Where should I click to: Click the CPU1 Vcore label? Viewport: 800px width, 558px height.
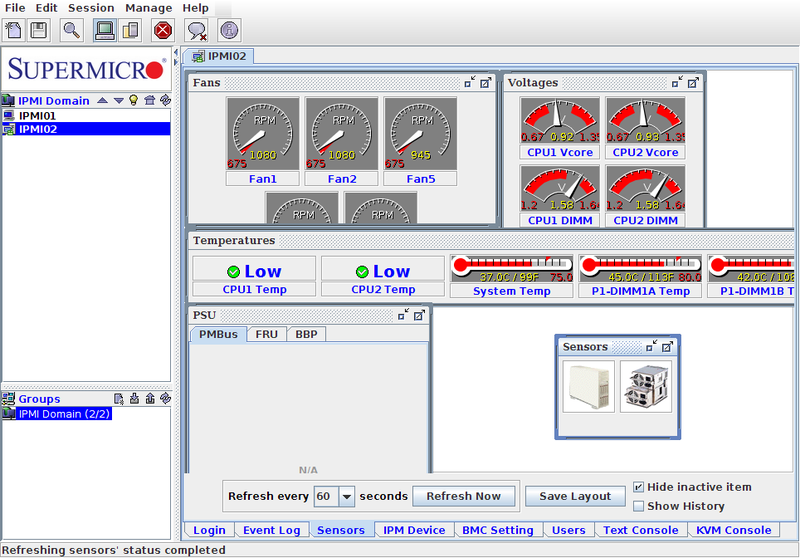point(560,152)
